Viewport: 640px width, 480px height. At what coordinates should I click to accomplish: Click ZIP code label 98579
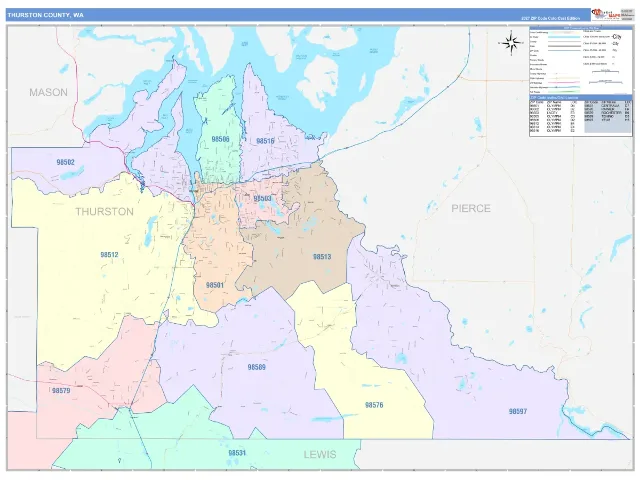[x=61, y=391]
